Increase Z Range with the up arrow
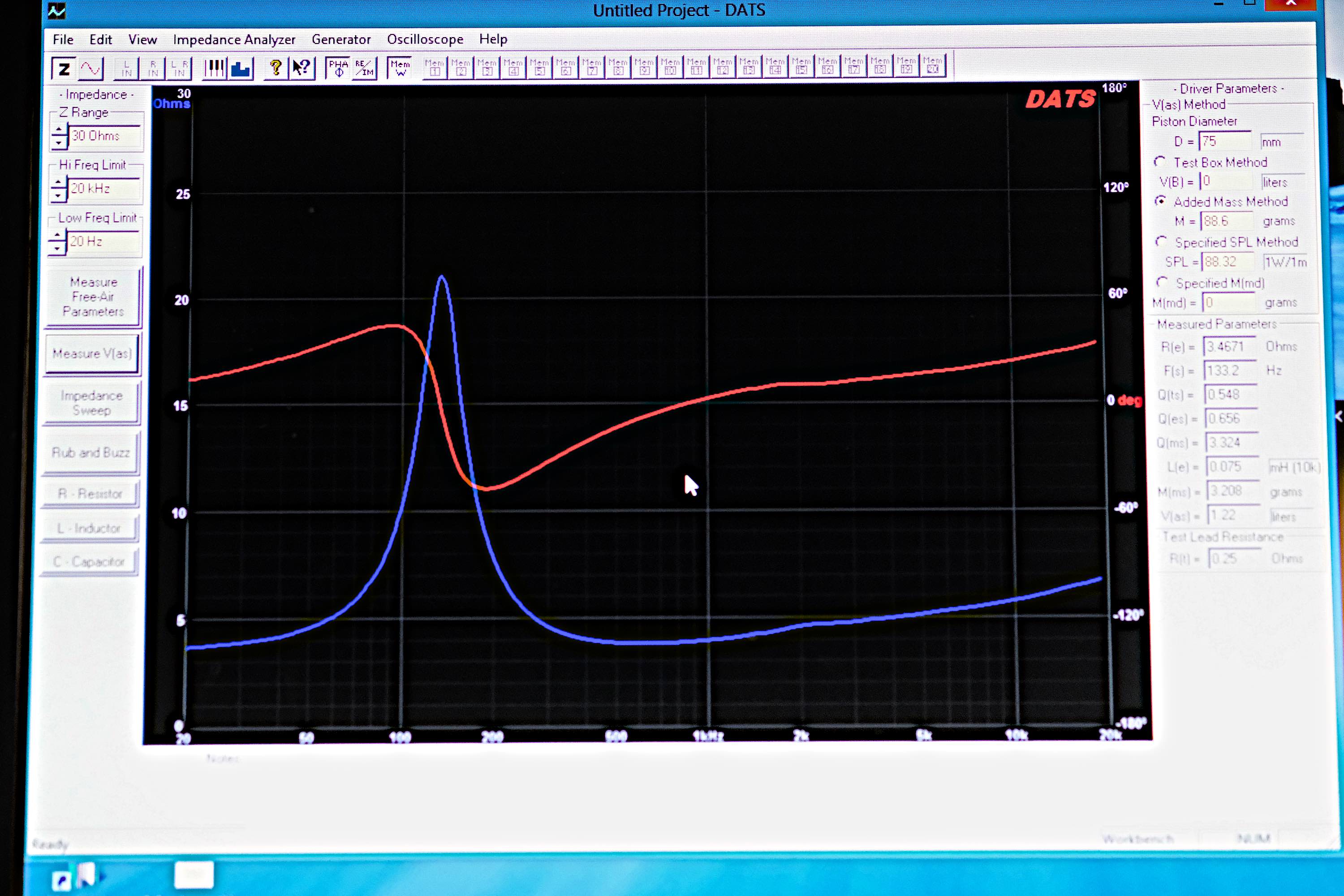The image size is (1344, 896). pyautogui.click(x=59, y=130)
